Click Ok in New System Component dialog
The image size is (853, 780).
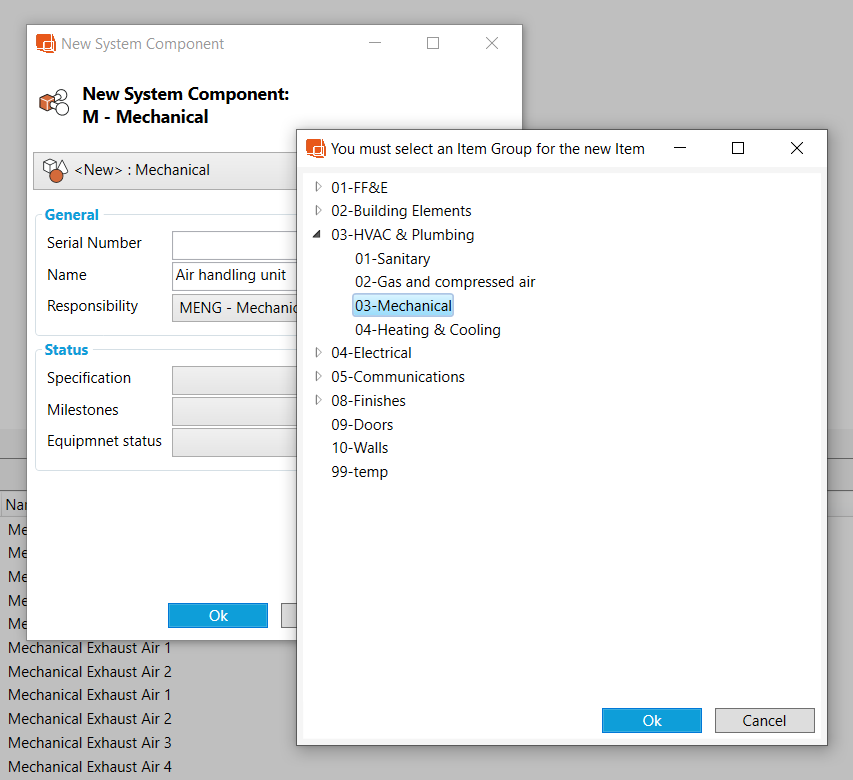217,616
